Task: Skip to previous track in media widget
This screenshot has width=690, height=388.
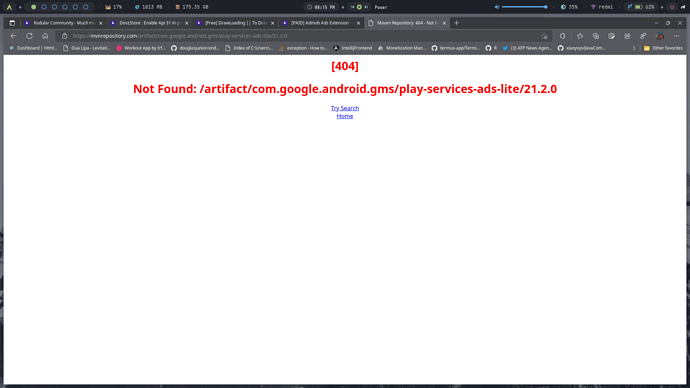Action: click(352, 7)
